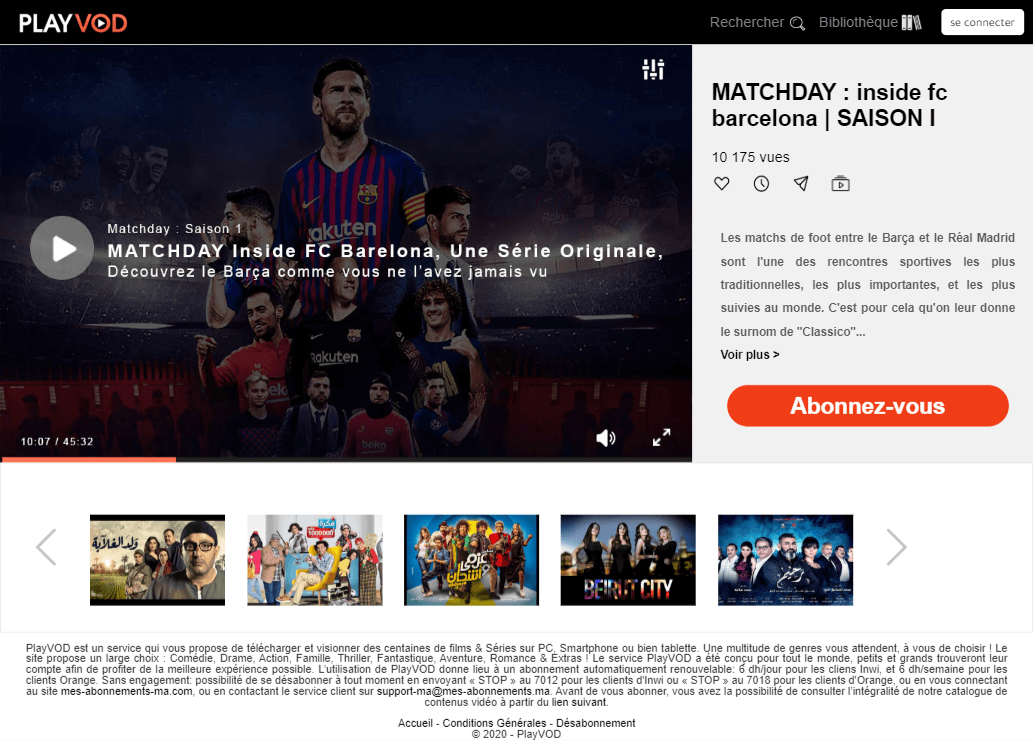Expand description with Voir plus

click(750, 355)
